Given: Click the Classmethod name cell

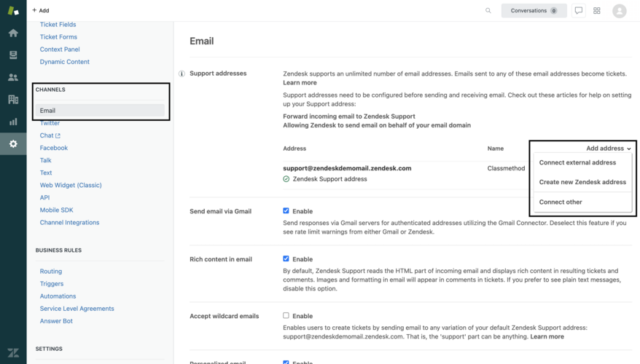Looking at the screenshot, I should [x=506, y=168].
